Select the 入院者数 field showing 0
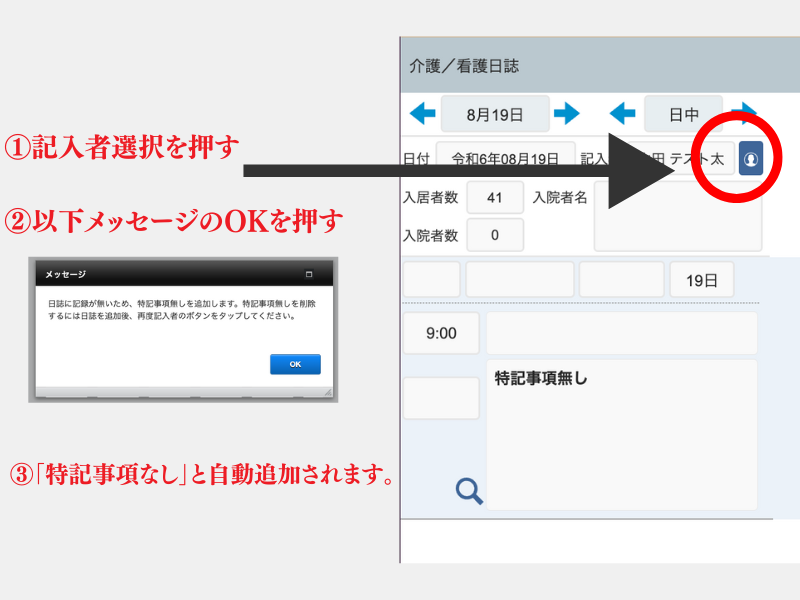This screenshot has width=800, height=600. tap(494, 236)
